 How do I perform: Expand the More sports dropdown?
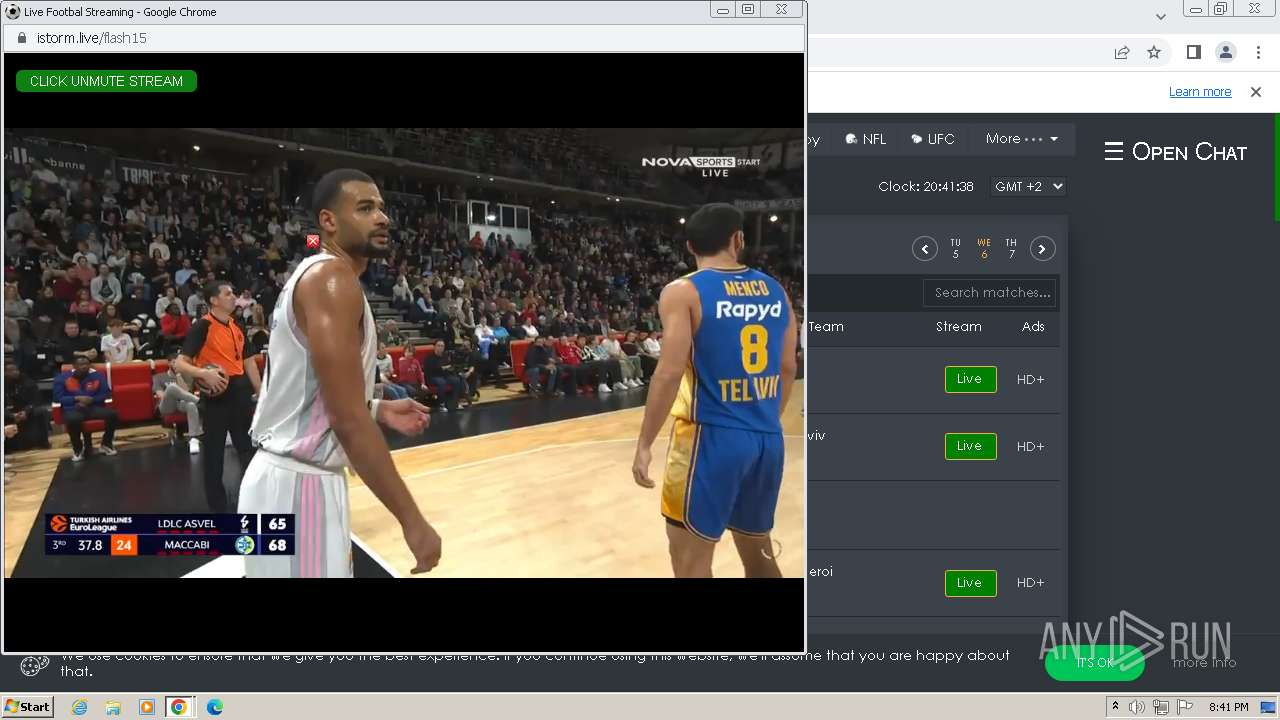coord(1021,139)
